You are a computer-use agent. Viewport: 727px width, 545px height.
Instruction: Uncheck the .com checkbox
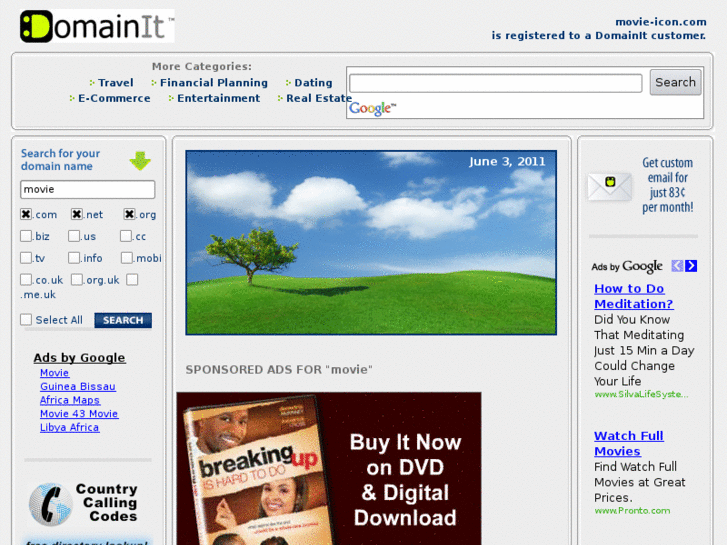[x=26, y=214]
